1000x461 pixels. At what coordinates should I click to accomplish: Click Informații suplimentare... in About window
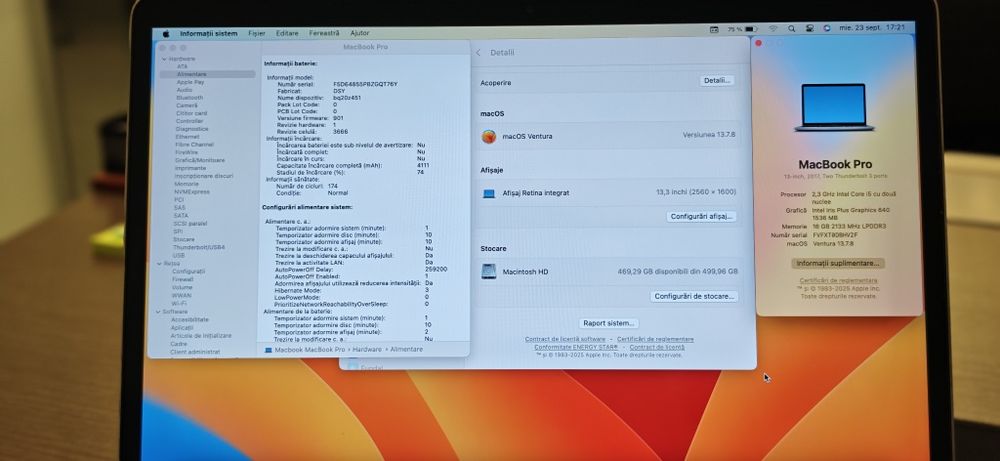[838, 263]
